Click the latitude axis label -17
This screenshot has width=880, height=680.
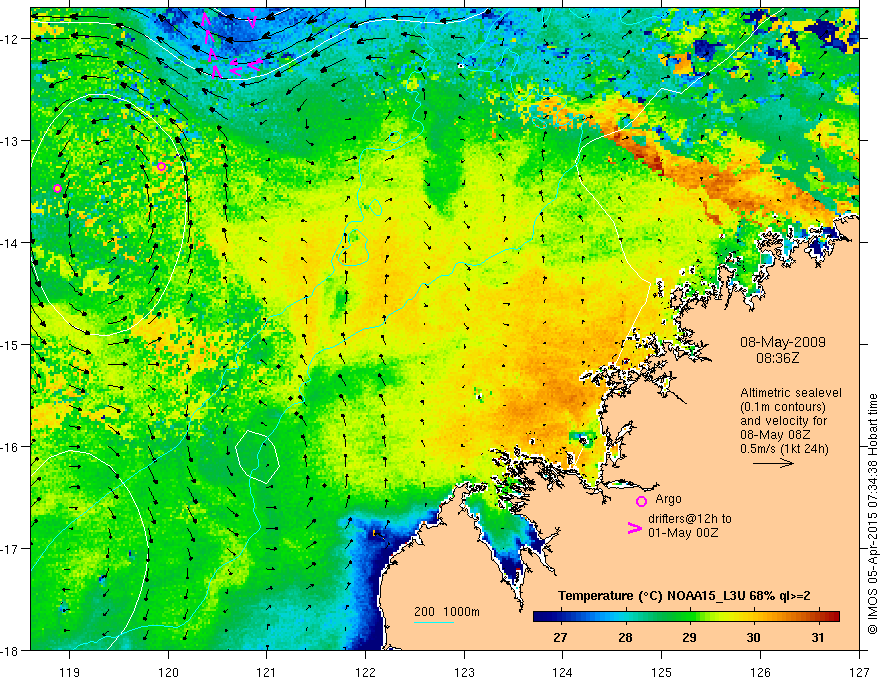[x=10, y=549]
